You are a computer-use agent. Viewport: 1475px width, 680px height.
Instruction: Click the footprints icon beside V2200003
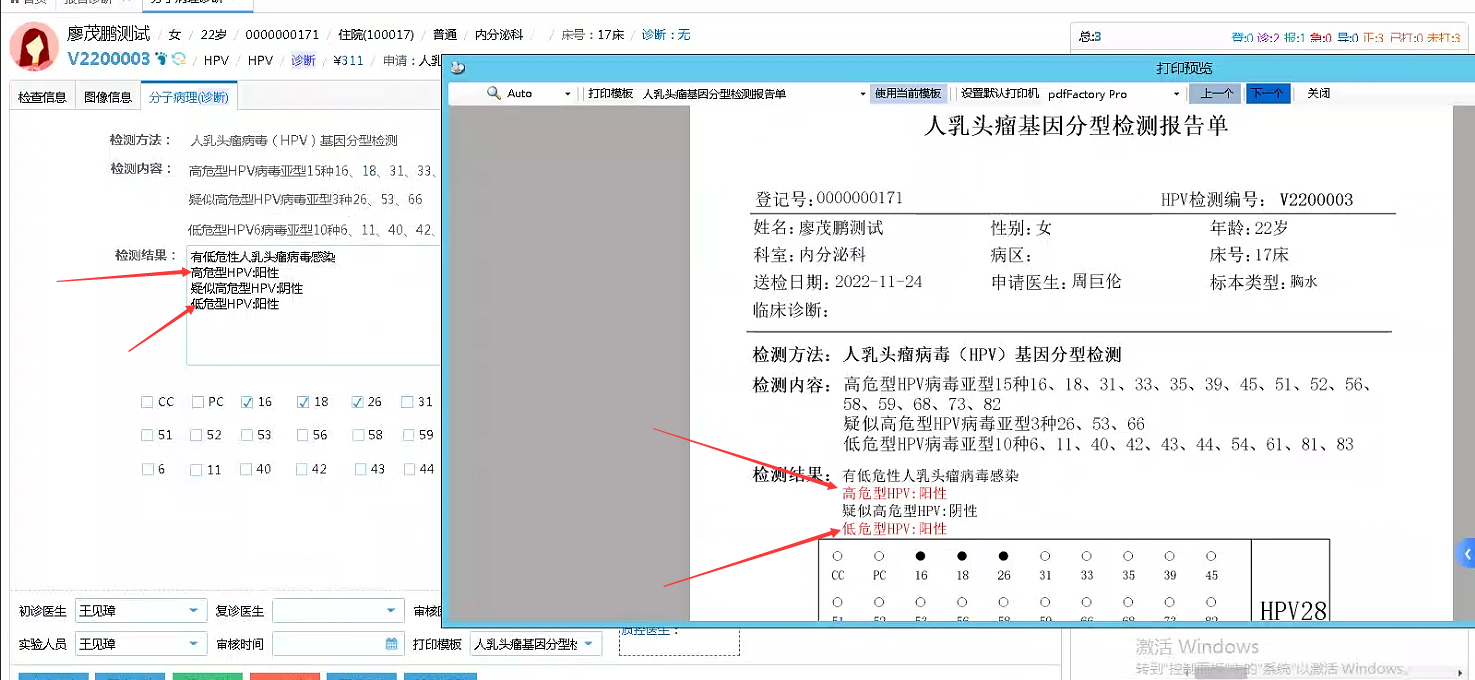tap(162, 60)
